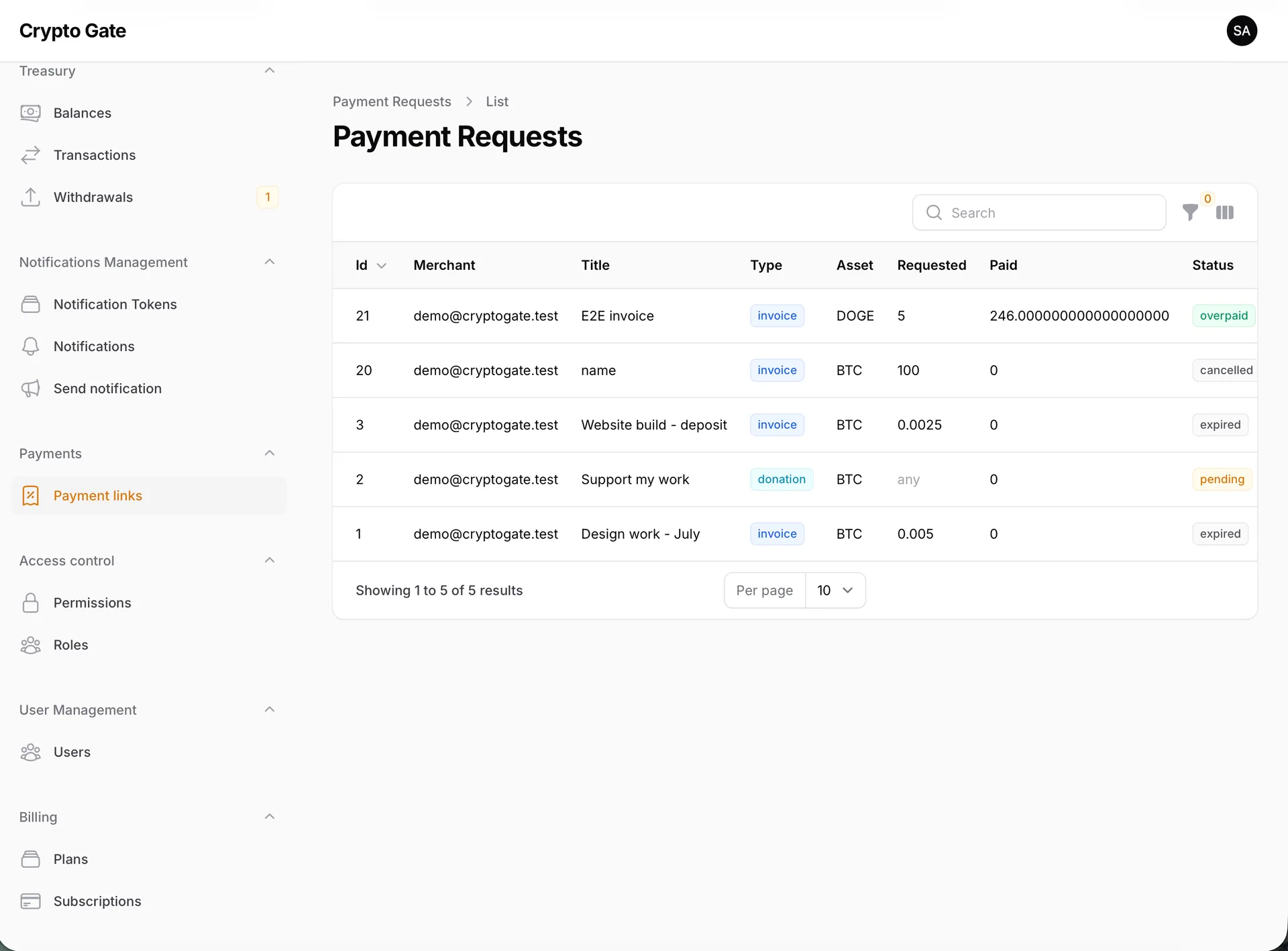Open Users page
1288x951 pixels.
(x=150, y=752)
